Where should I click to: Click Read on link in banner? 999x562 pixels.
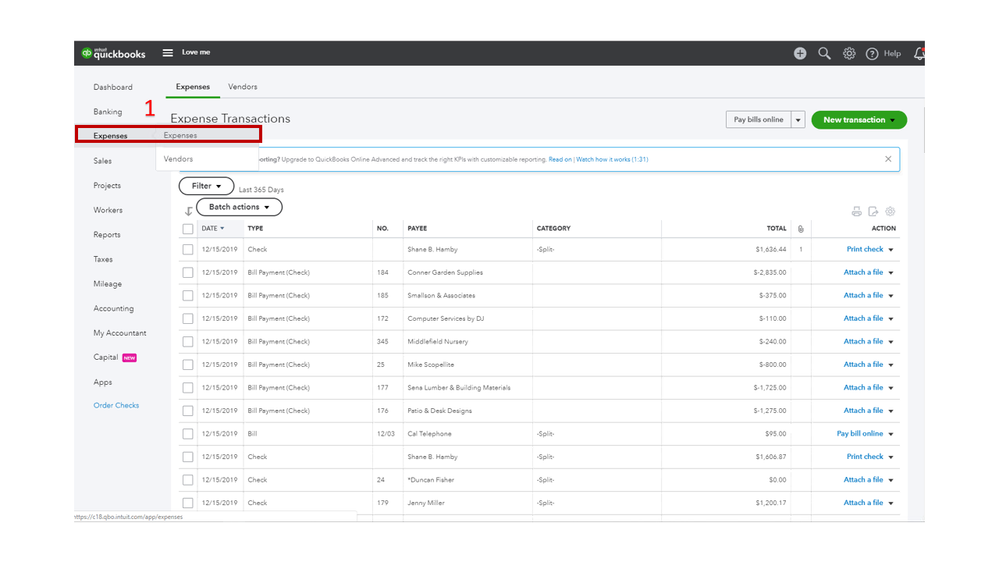(x=560, y=159)
